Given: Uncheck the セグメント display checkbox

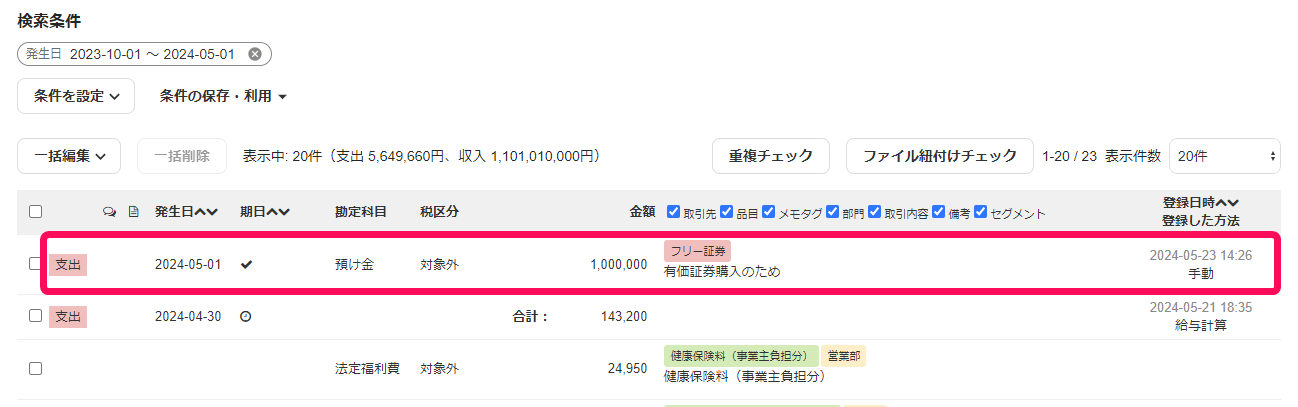Looking at the screenshot, I should [980, 212].
